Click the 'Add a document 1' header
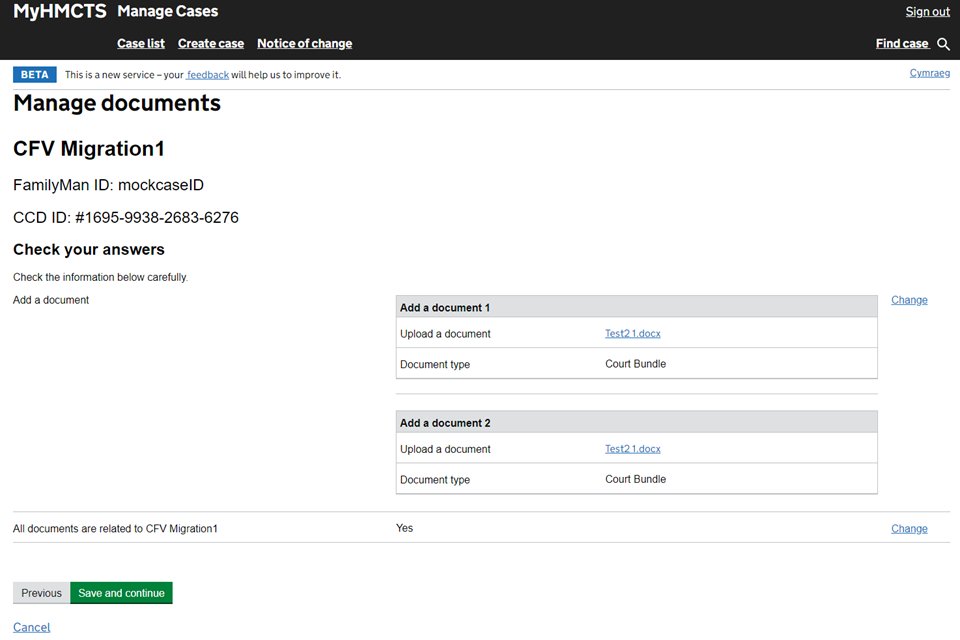Image resolution: width=960 pixels, height=640 pixels. (445, 308)
